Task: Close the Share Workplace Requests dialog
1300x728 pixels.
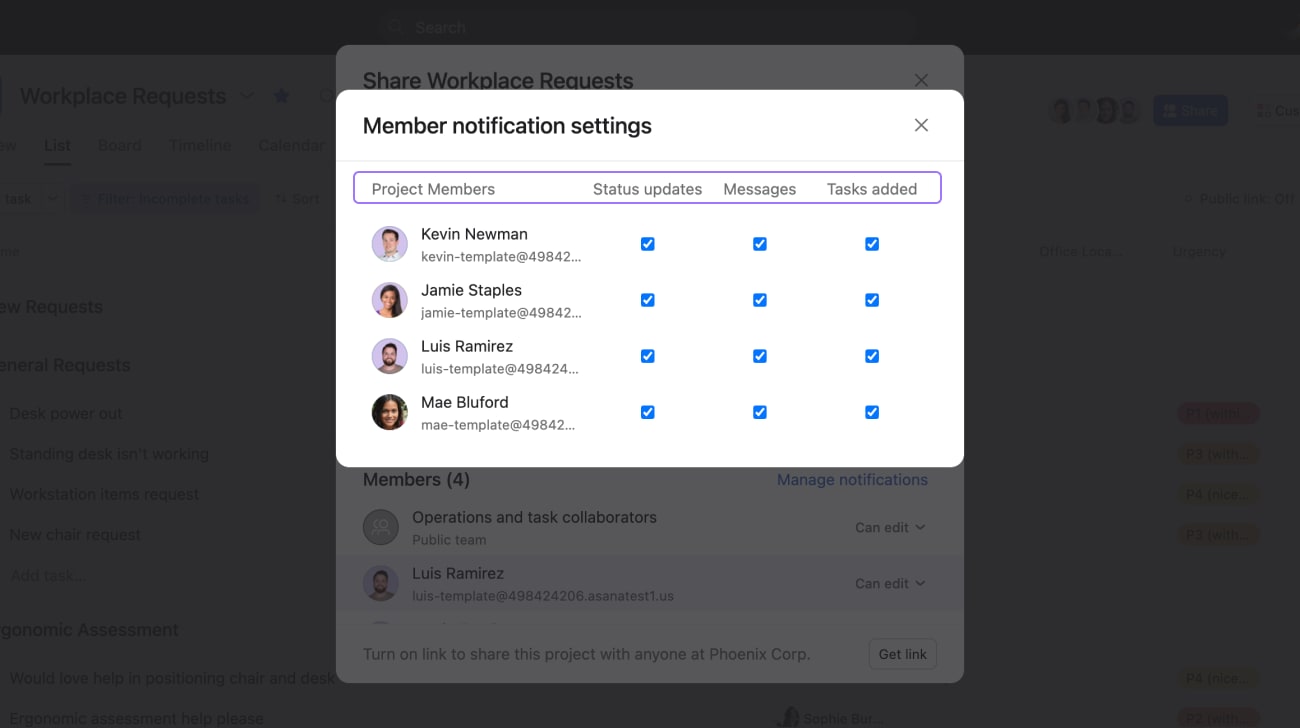Action: 921,80
